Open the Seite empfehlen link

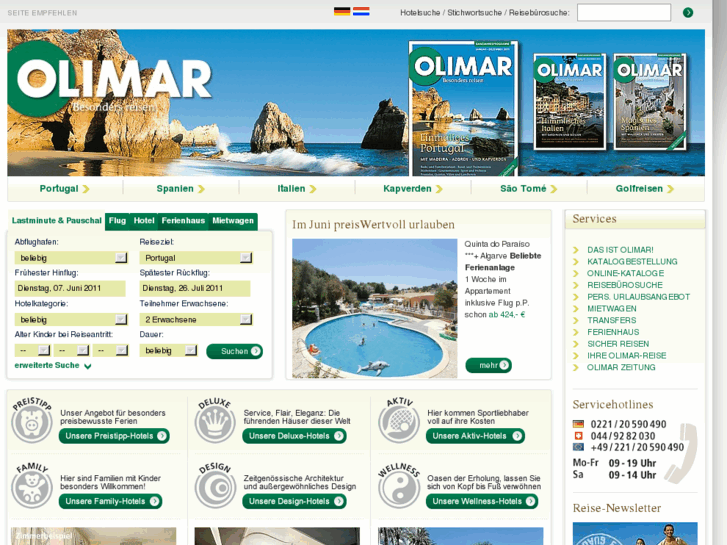coord(42,13)
